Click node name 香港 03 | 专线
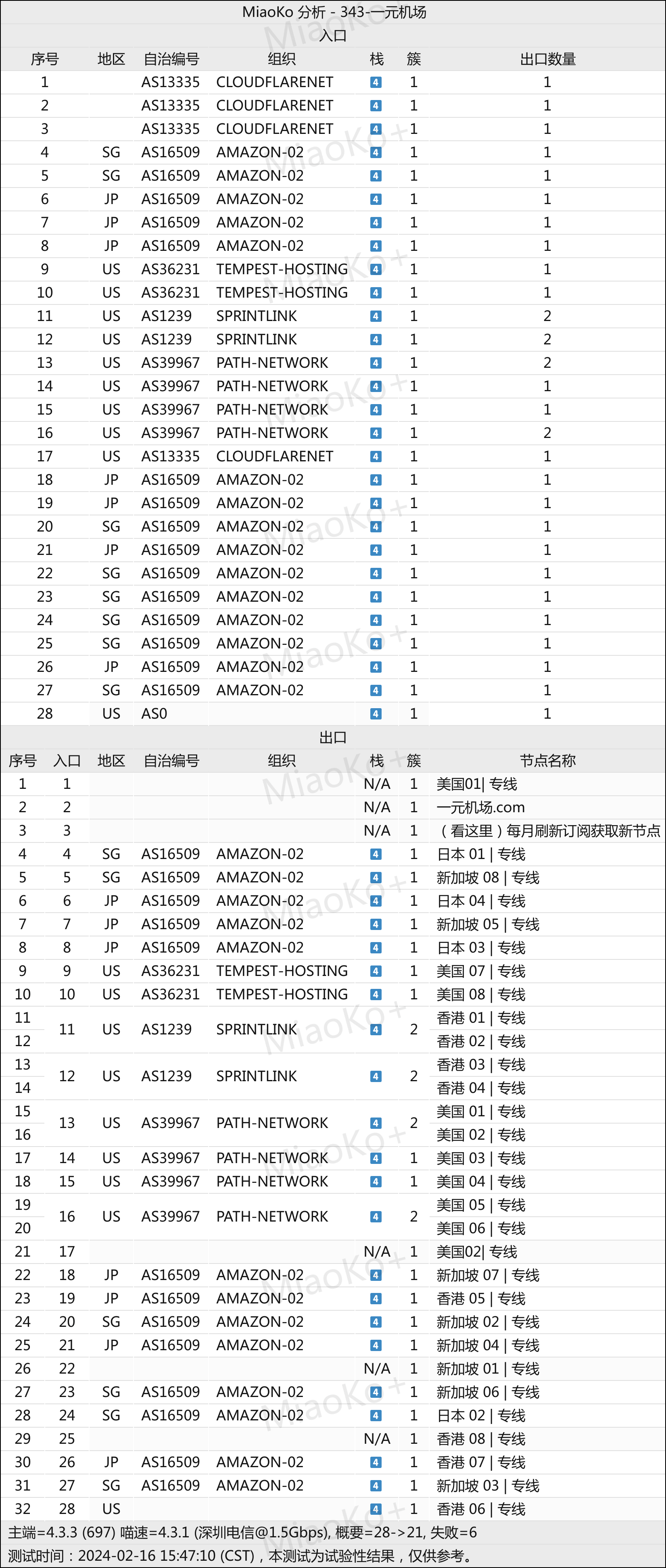This screenshot has width=666, height=1568. (x=480, y=1065)
